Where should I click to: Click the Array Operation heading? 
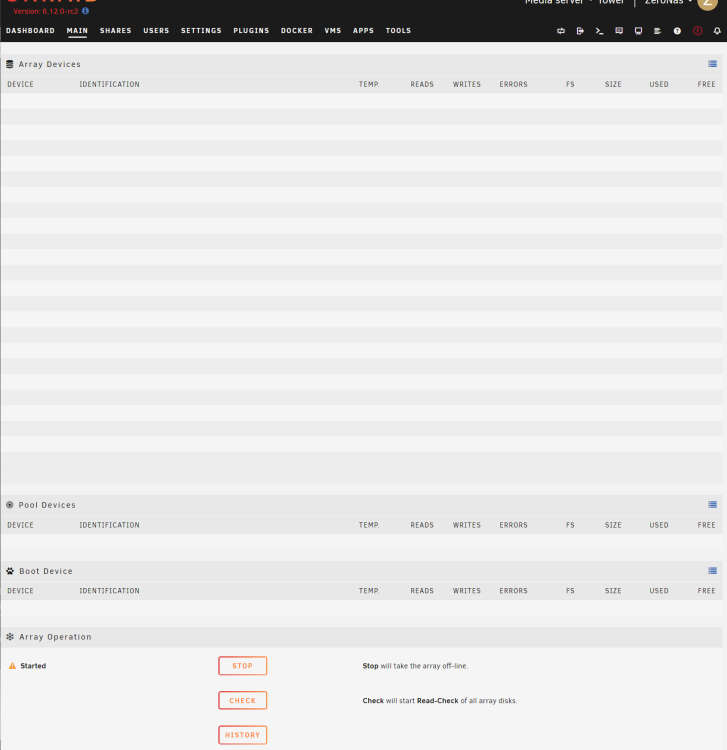pyautogui.click(x=55, y=637)
